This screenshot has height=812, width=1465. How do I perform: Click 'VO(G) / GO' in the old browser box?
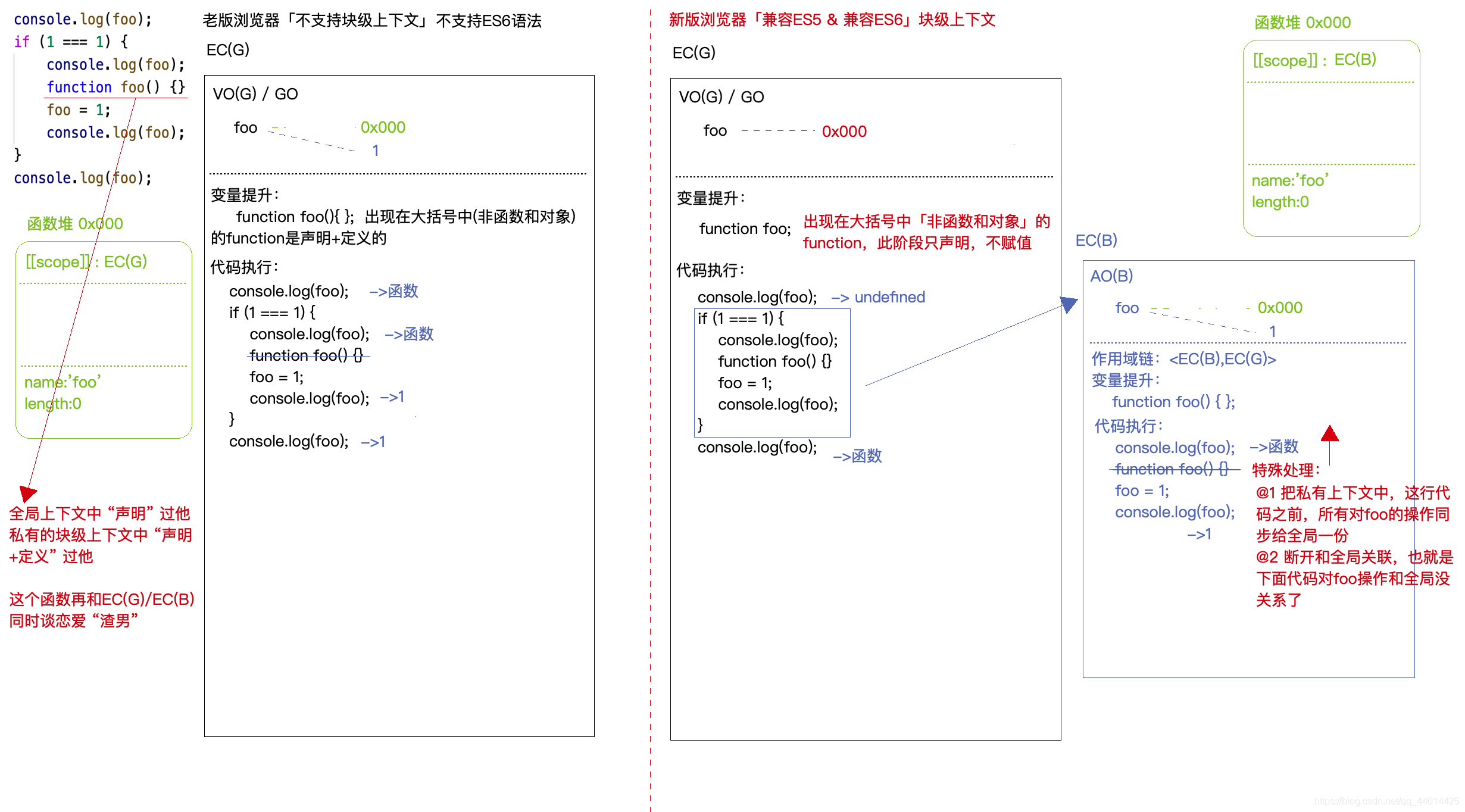pyautogui.click(x=255, y=94)
